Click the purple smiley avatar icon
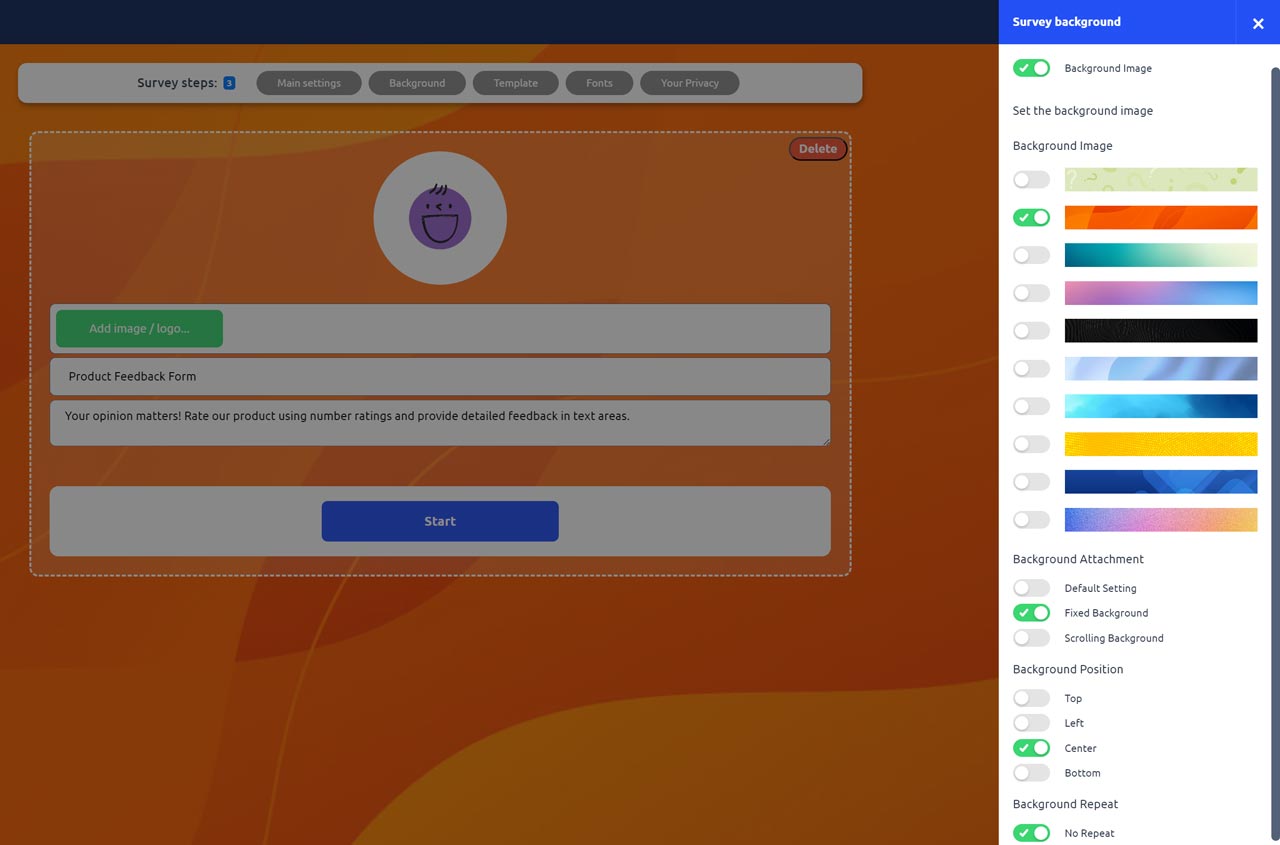Screen dimensions: 1280x845 (440, 217)
